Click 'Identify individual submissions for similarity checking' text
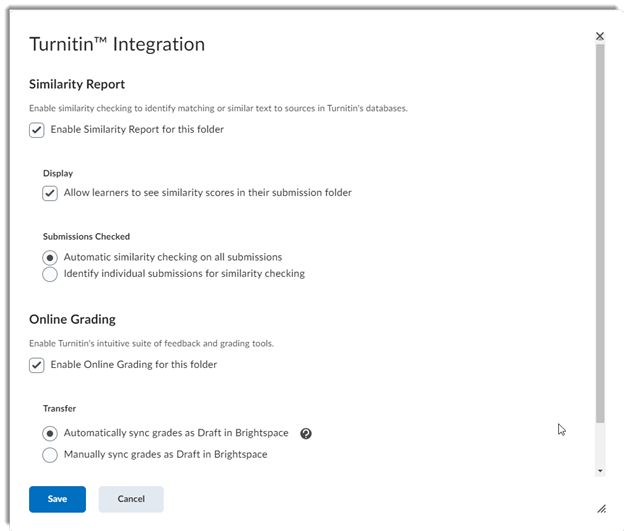Image resolution: width=624 pixels, height=531 pixels. tap(184, 273)
